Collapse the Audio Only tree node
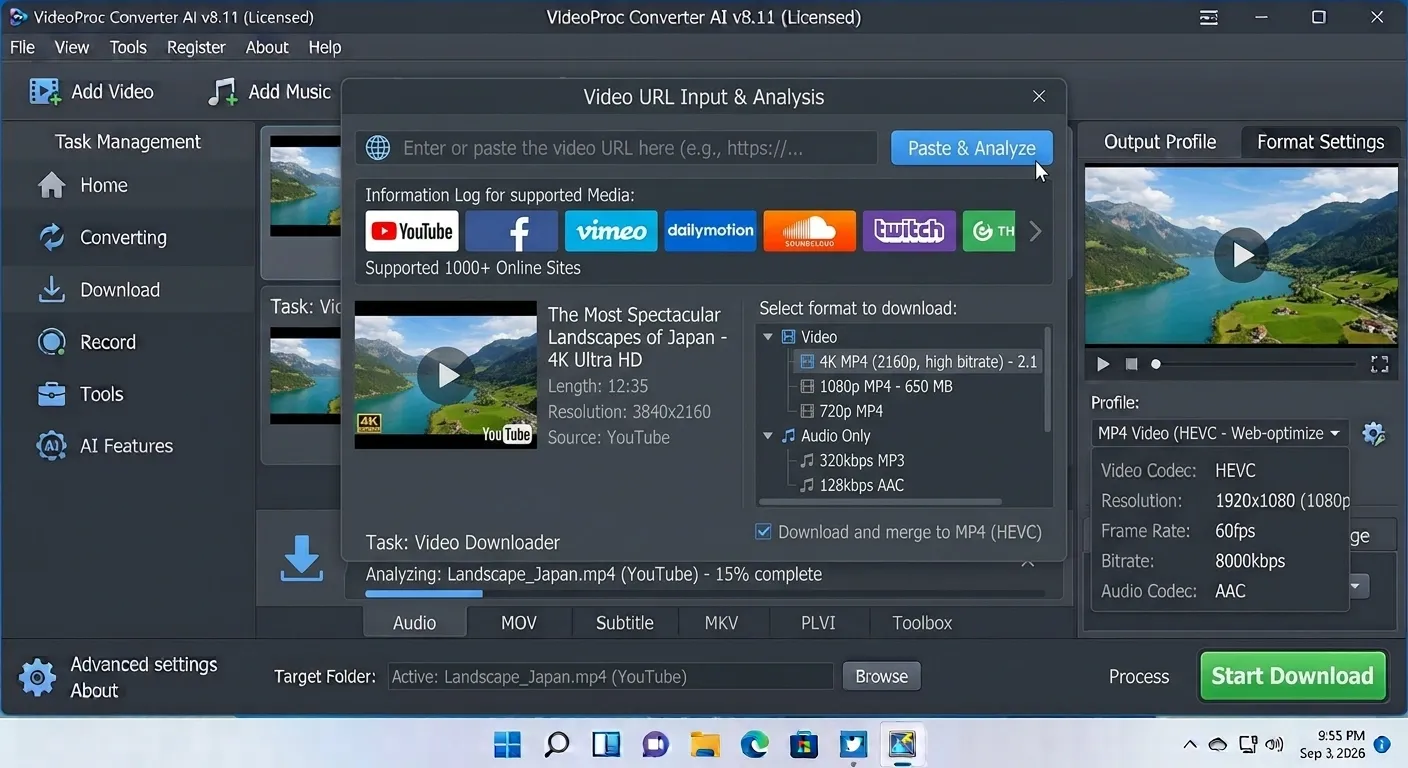This screenshot has width=1408, height=768. [x=768, y=436]
